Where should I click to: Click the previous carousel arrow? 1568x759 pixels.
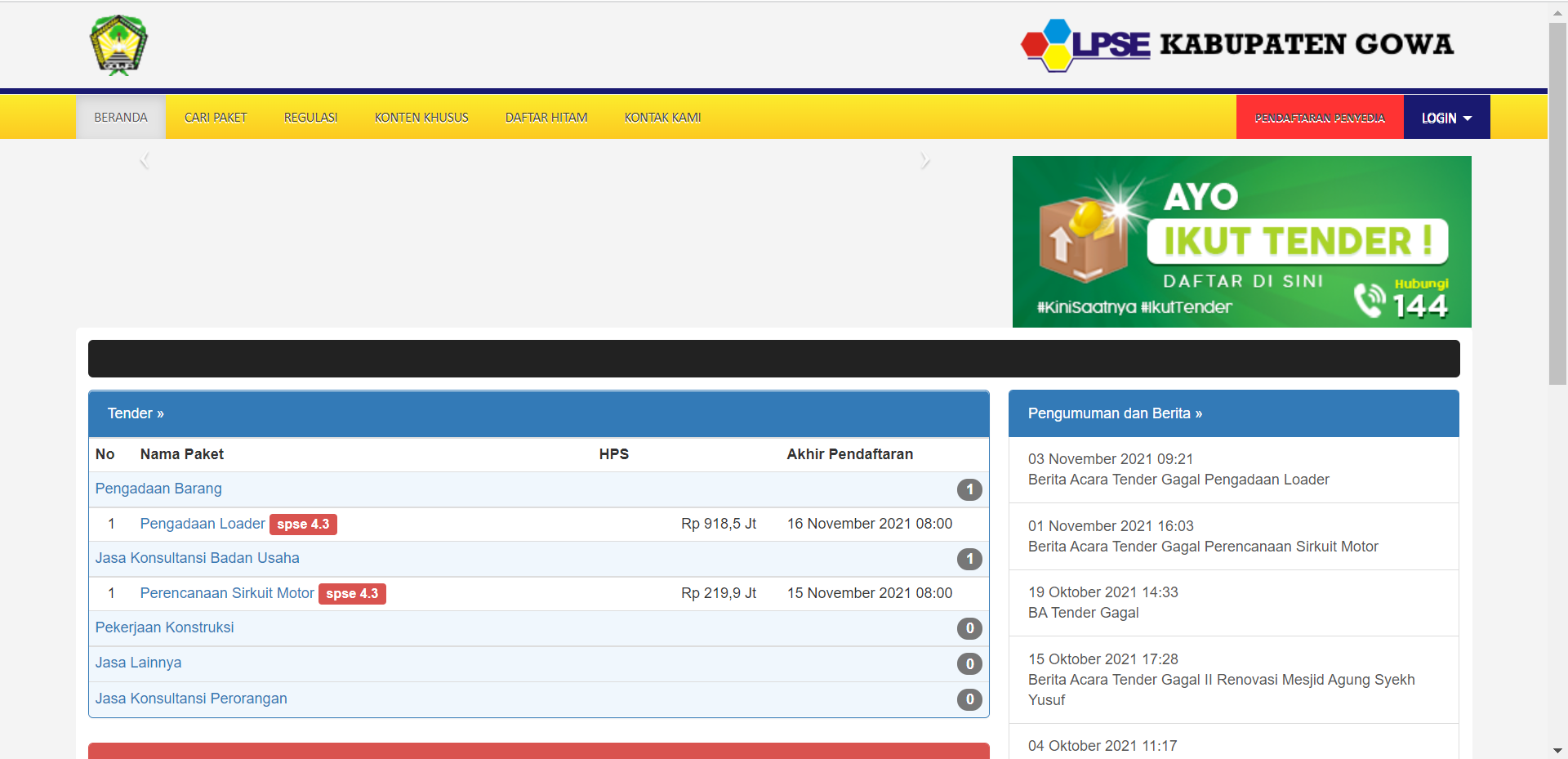145,158
